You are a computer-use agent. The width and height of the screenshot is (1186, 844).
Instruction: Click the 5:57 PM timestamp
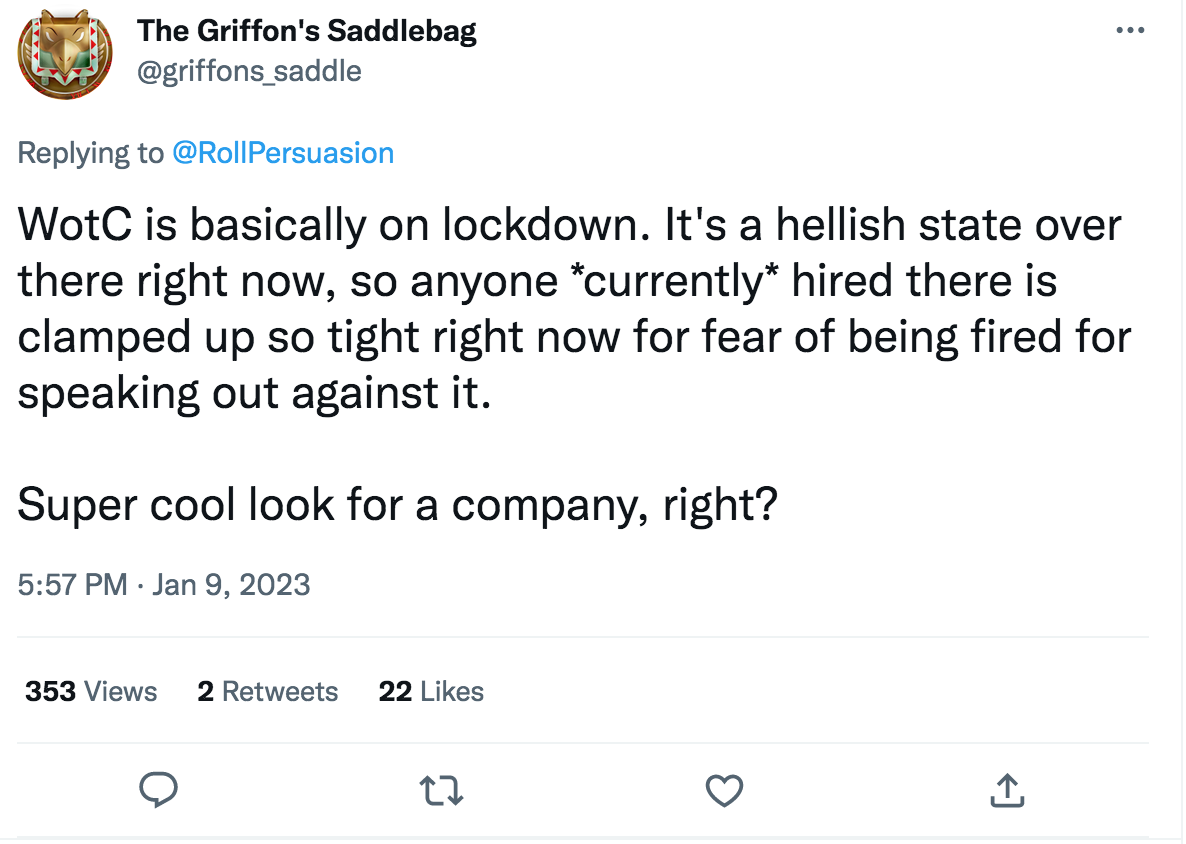72,584
